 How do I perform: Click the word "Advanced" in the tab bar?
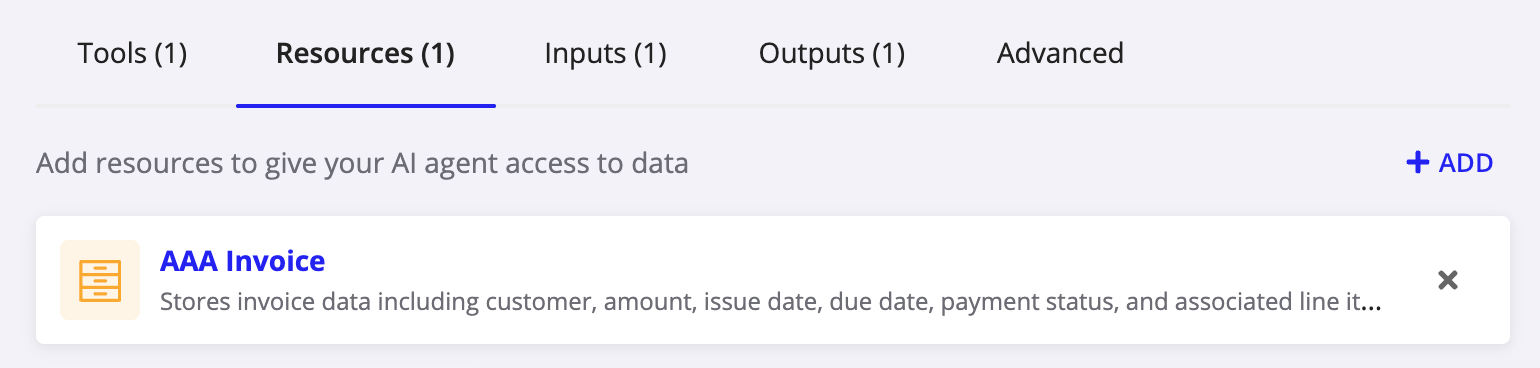pos(1060,53)
